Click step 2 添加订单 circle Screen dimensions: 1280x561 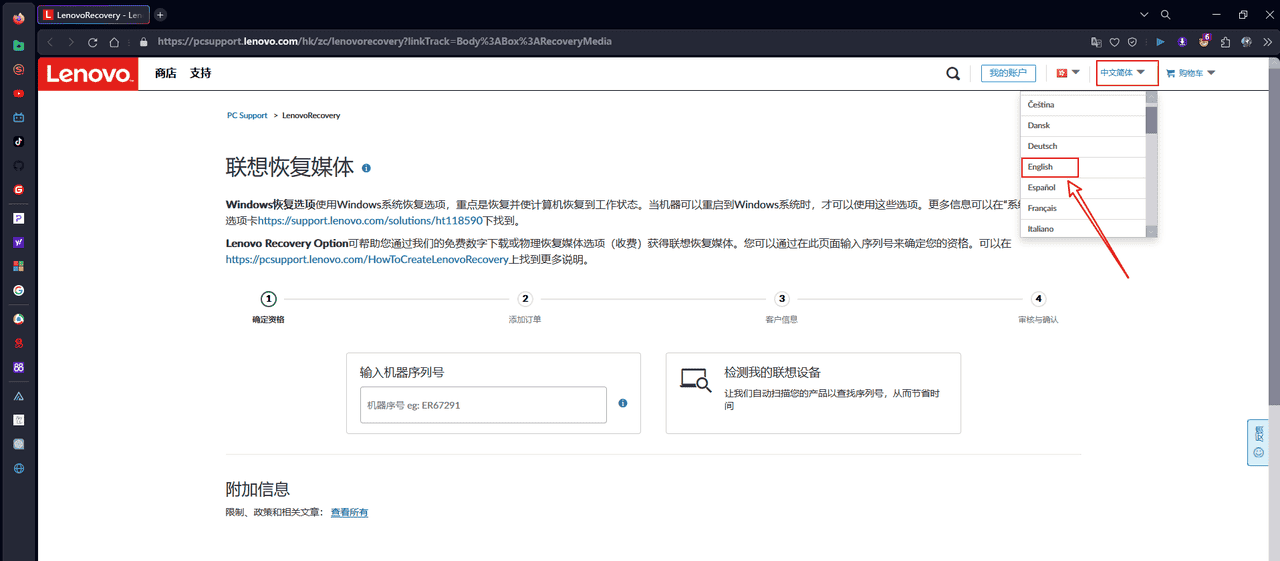click(525, 298)
